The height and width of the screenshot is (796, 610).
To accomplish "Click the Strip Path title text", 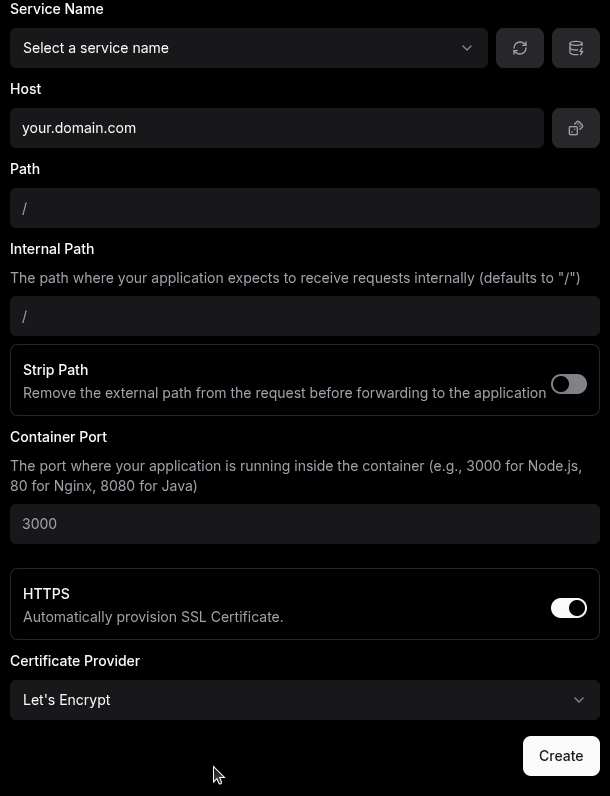I will point(55,370).
